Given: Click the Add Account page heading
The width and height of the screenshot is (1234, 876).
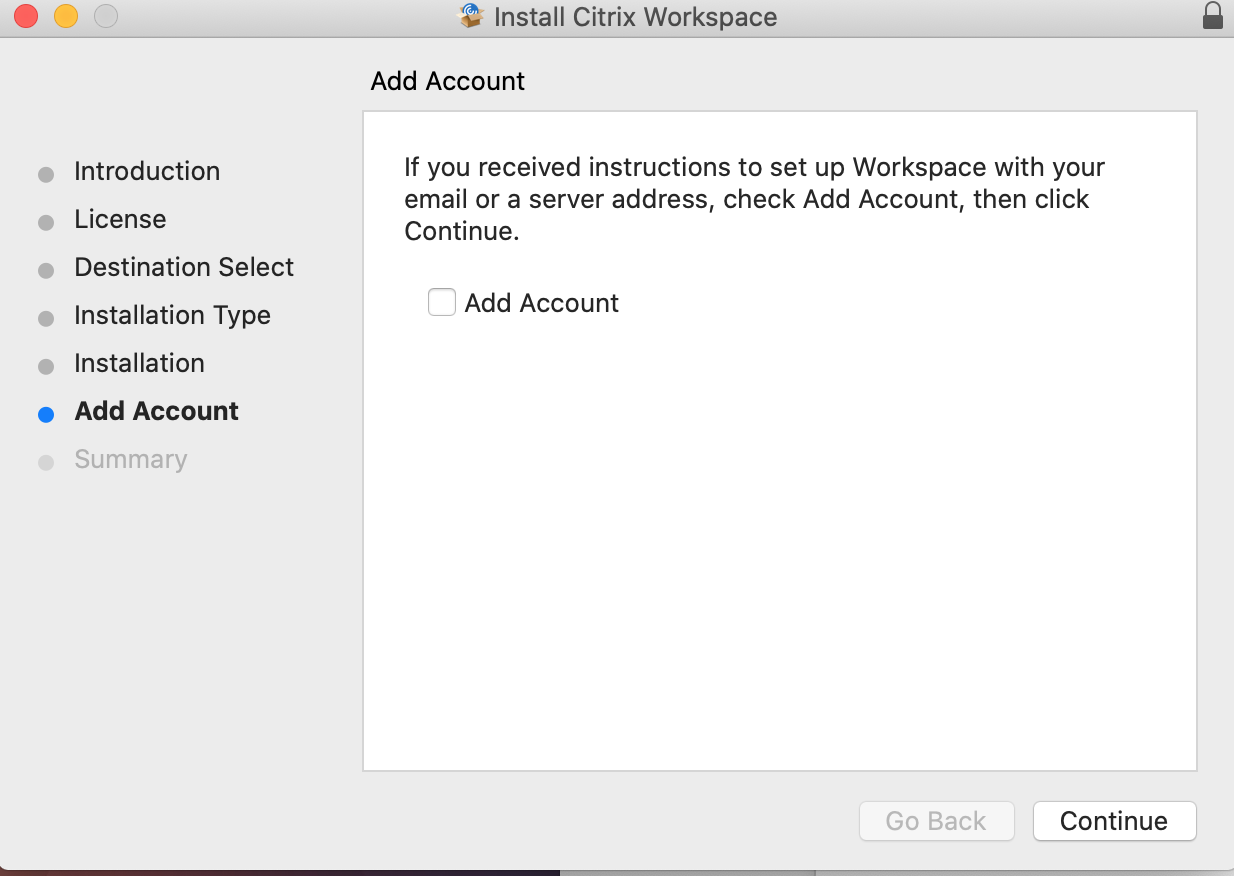Looking at the screenshot, I should (x=448, y=81).
